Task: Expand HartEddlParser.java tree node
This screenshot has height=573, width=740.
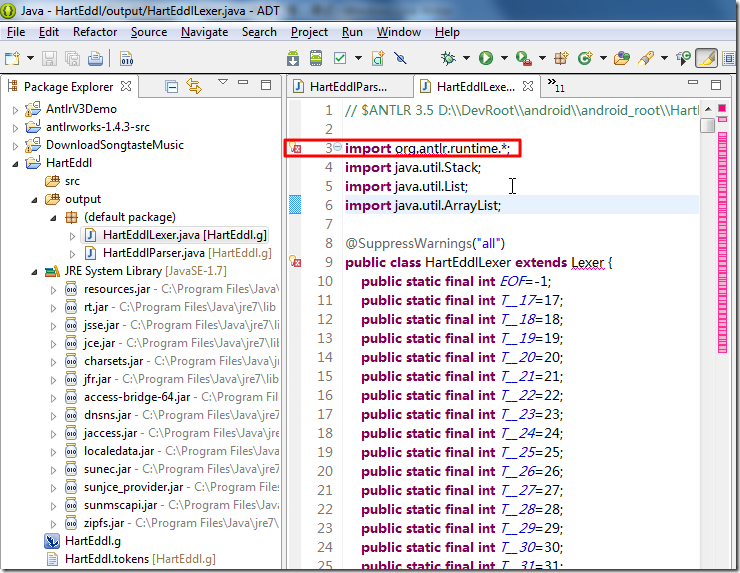Action: 72,254
